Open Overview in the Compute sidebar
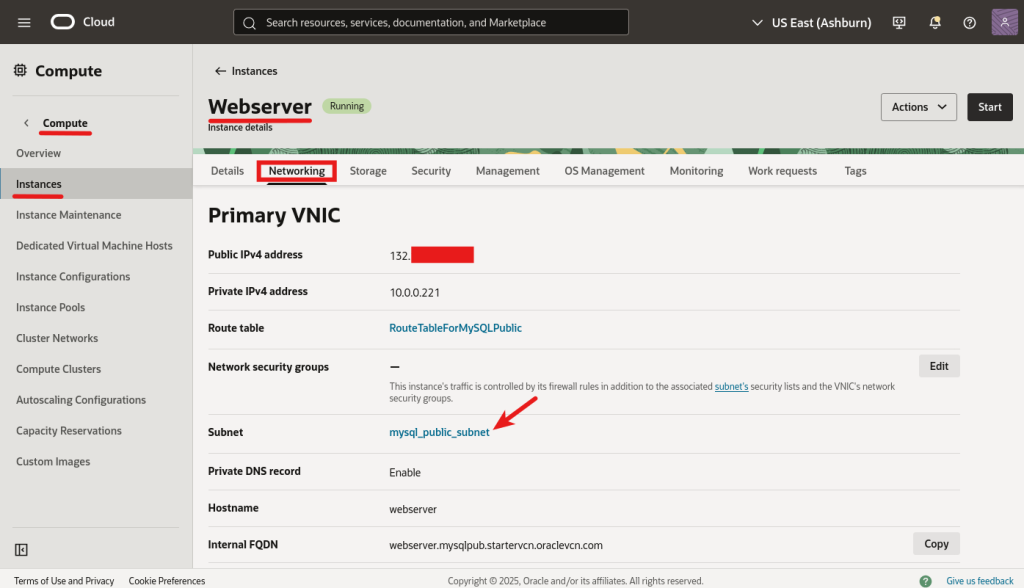This screenshot has height=588, width=1024. [x=39, y=153]
